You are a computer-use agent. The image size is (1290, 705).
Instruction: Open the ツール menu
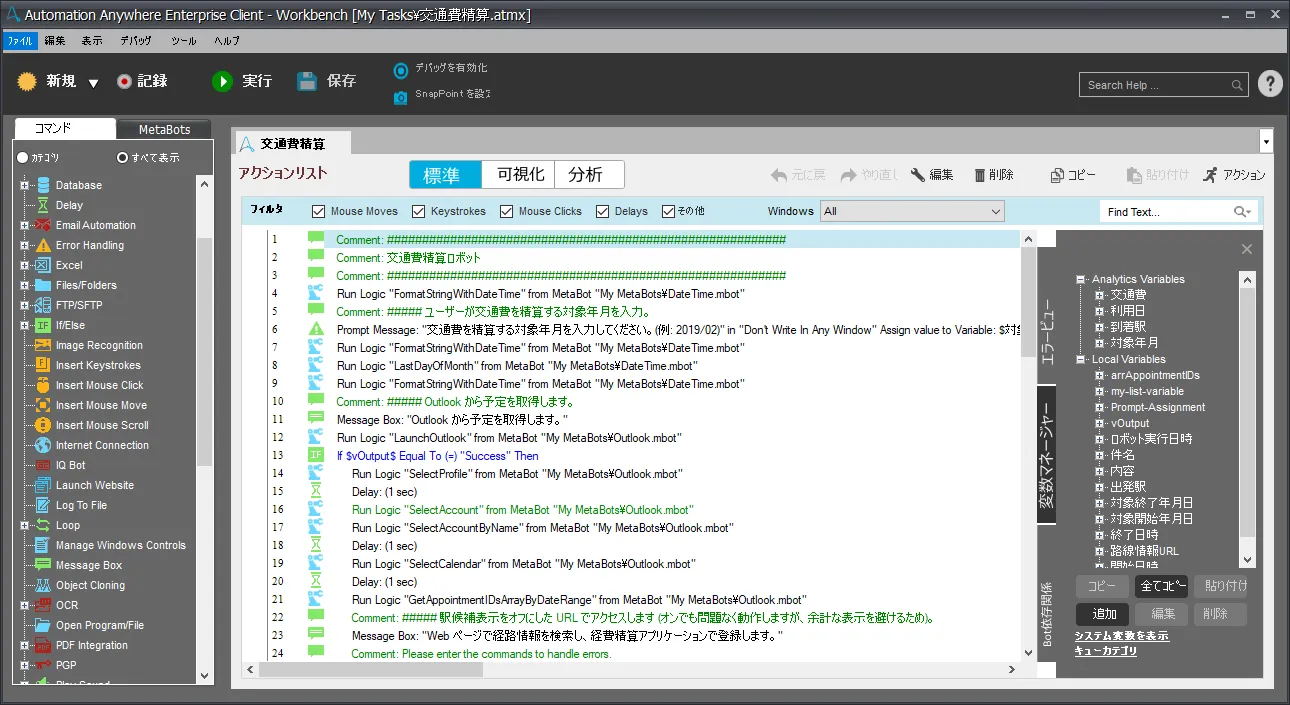coord(183,40)
